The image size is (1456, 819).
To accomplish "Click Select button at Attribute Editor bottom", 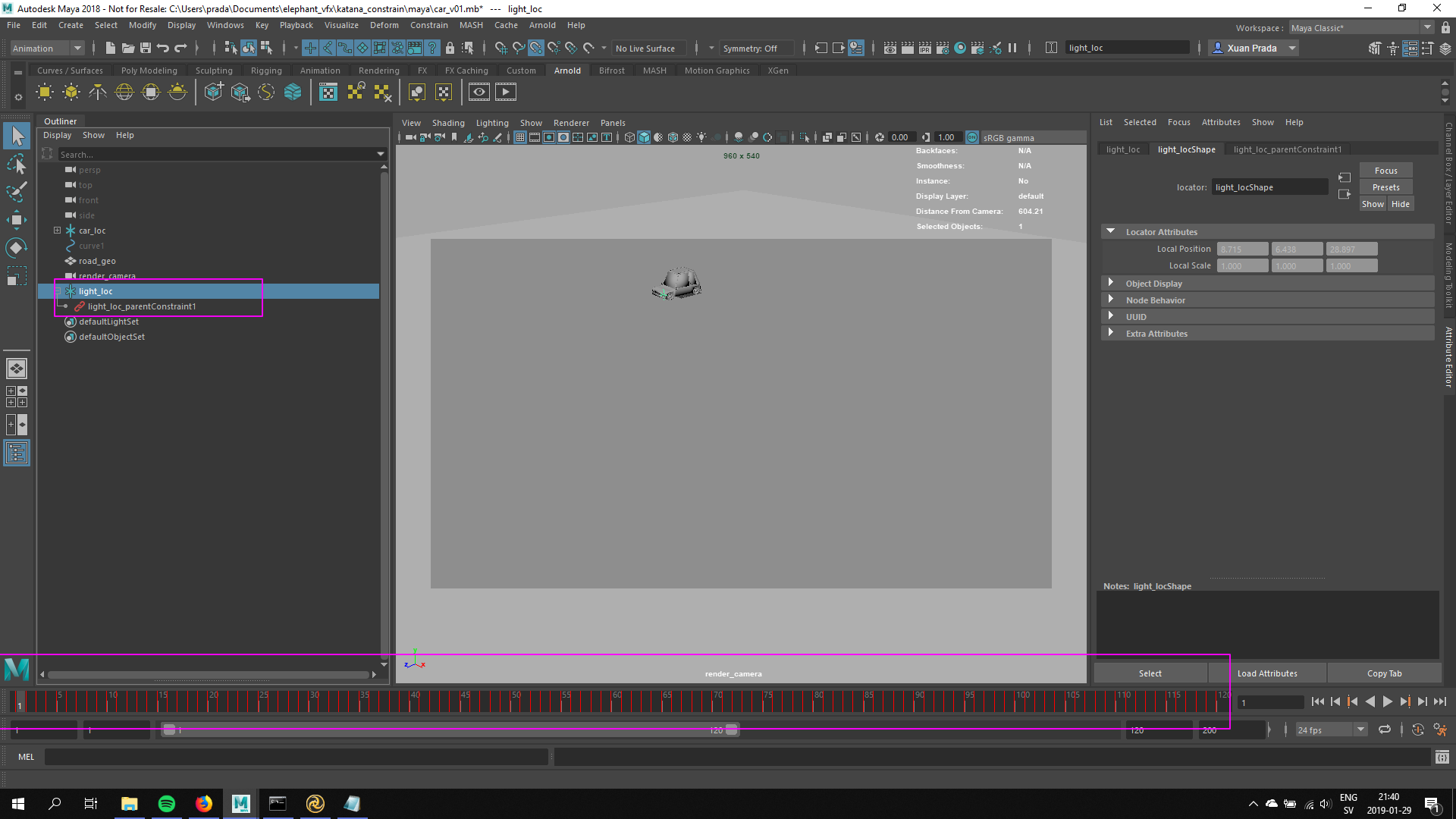I will click(x=1150, y=673).
